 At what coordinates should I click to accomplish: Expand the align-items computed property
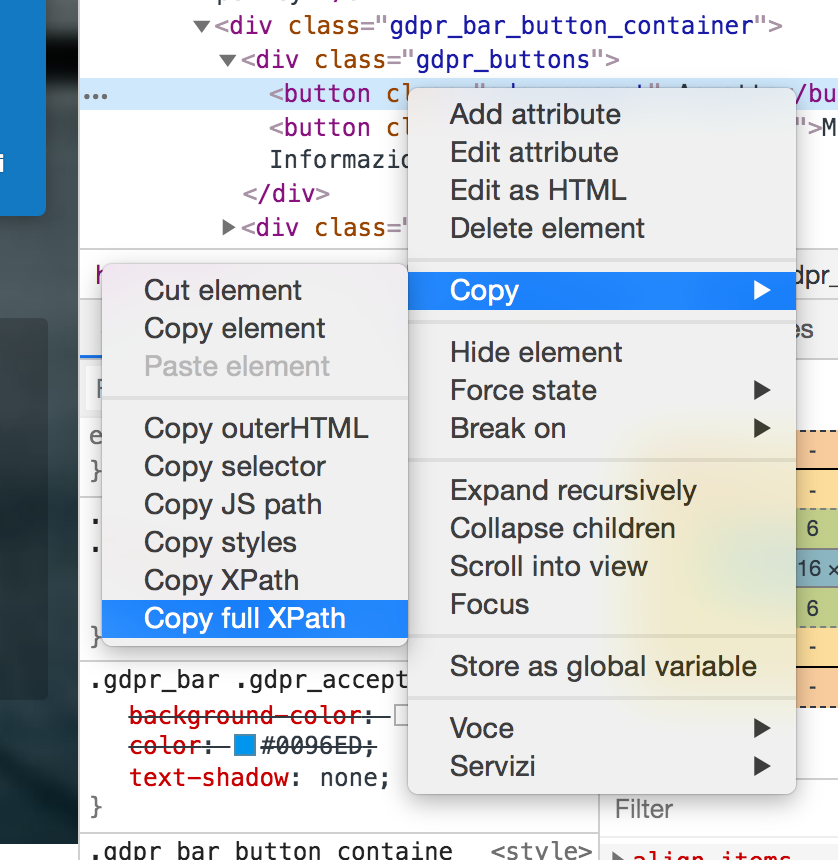pos(616,856)
